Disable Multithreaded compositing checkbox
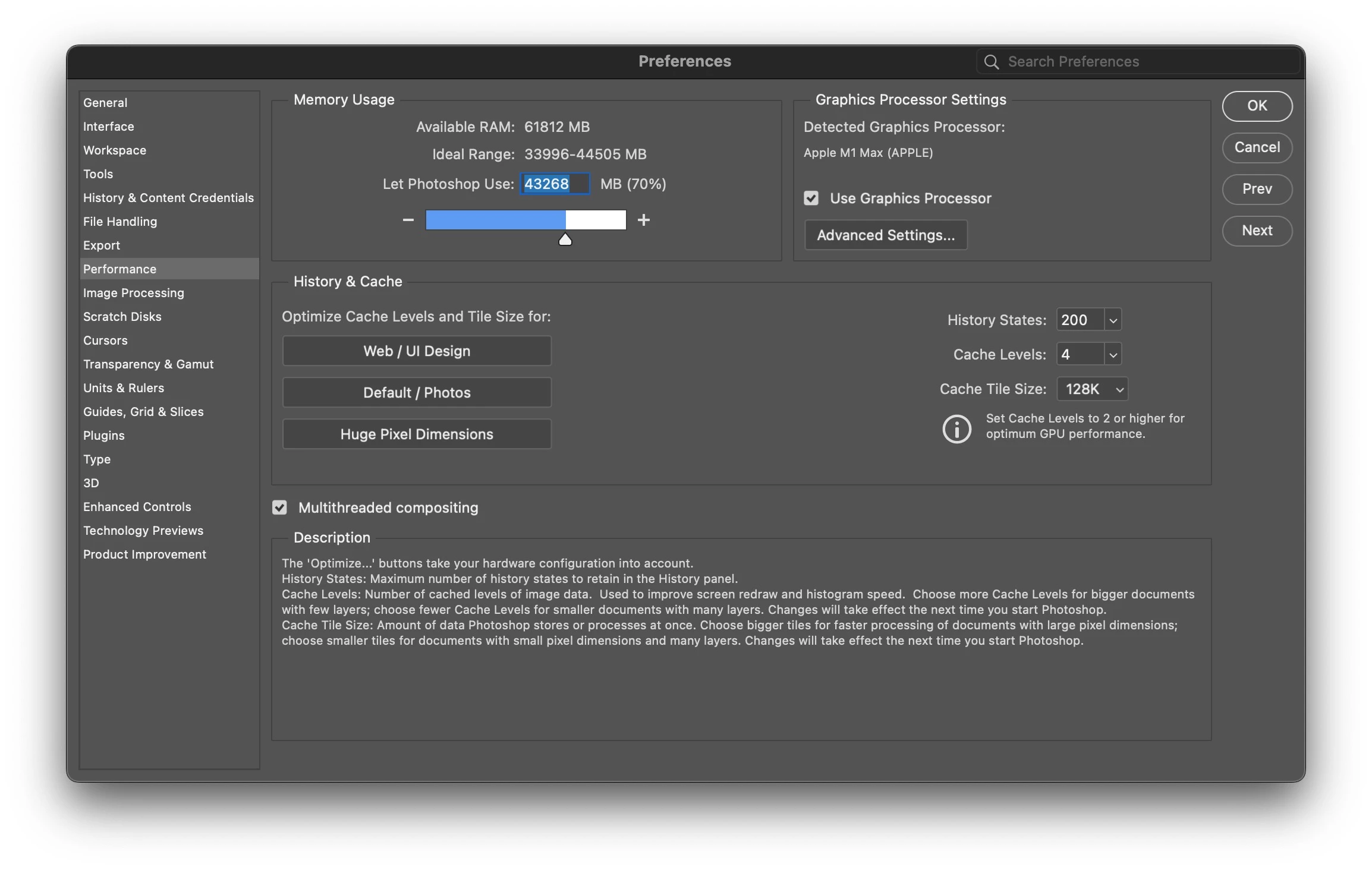Image resolution: width=1372 pixels, height=870 pixels. pyautogui.click(x=279, y=508)
